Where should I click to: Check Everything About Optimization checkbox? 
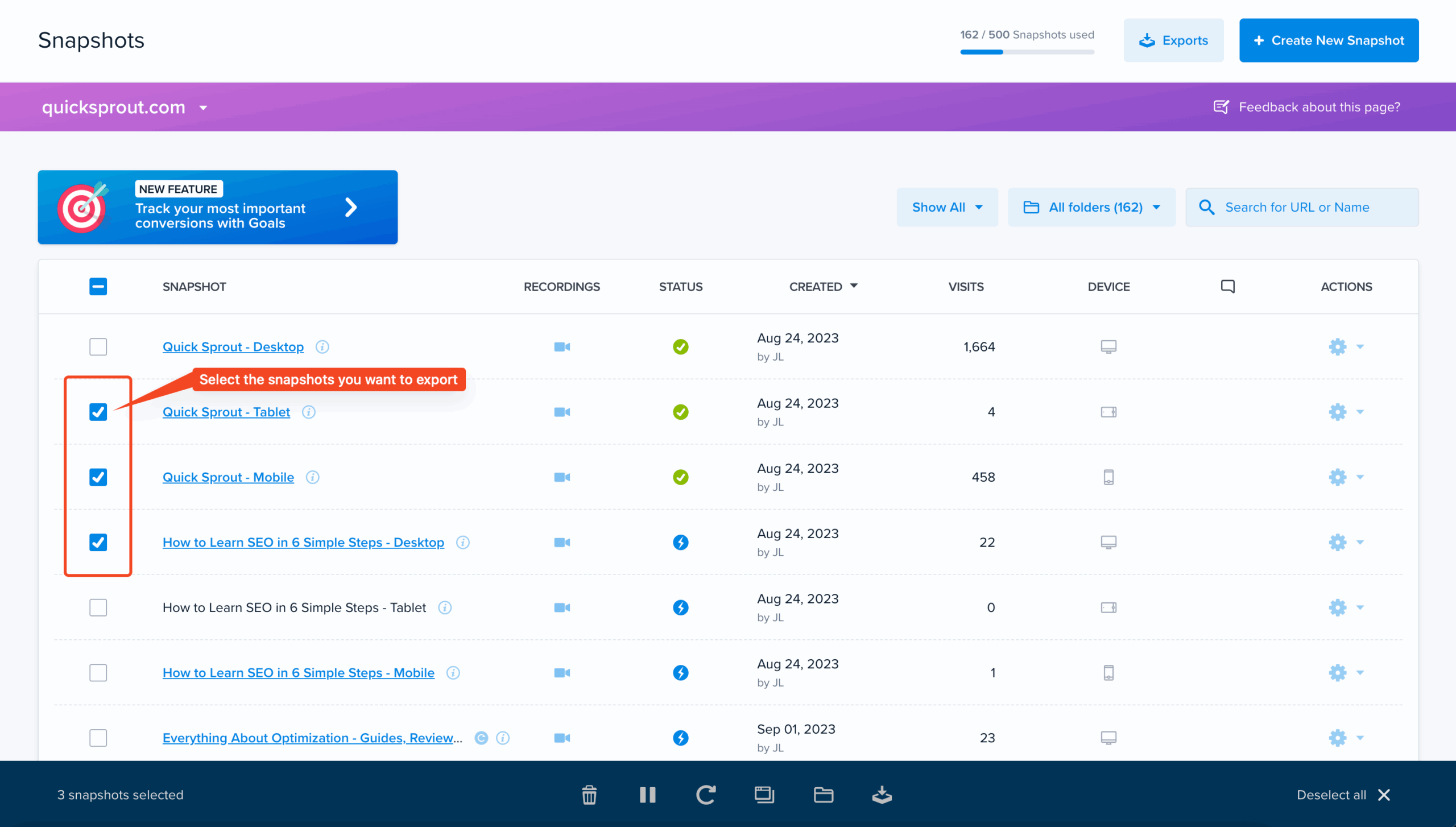pyautogui.click(x=98, y=738)
